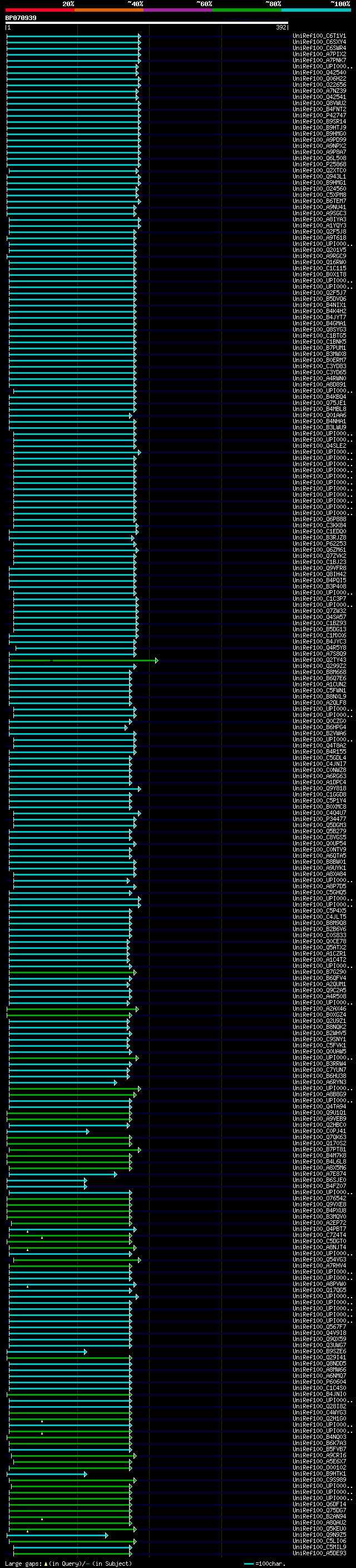This screenshot has width=356, height=1568.
Task: Select label UniRef100_A9NPX2
Action: 319,146
